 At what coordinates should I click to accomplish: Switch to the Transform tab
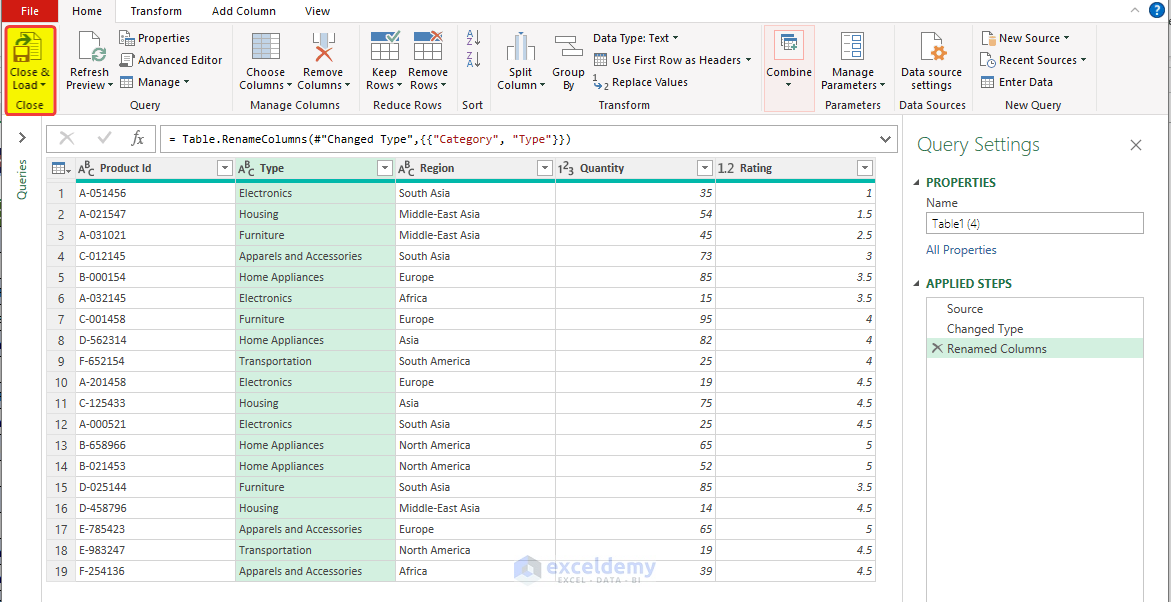tap(156, 11)
